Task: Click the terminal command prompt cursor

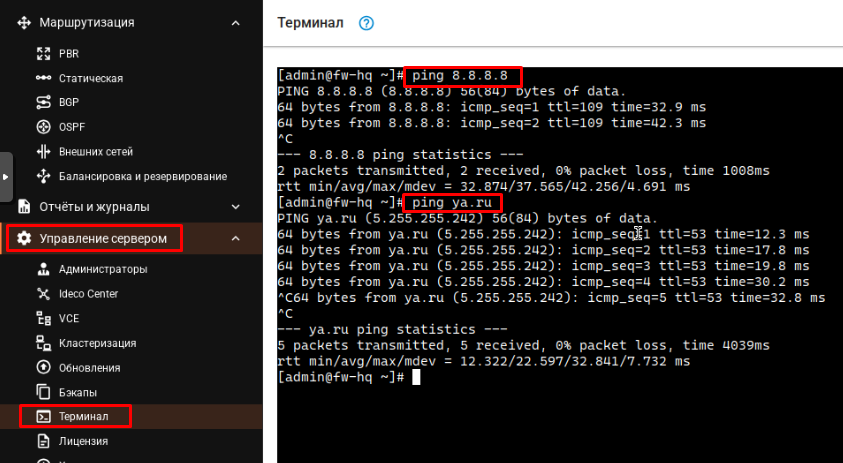Action: click(416, 377)
